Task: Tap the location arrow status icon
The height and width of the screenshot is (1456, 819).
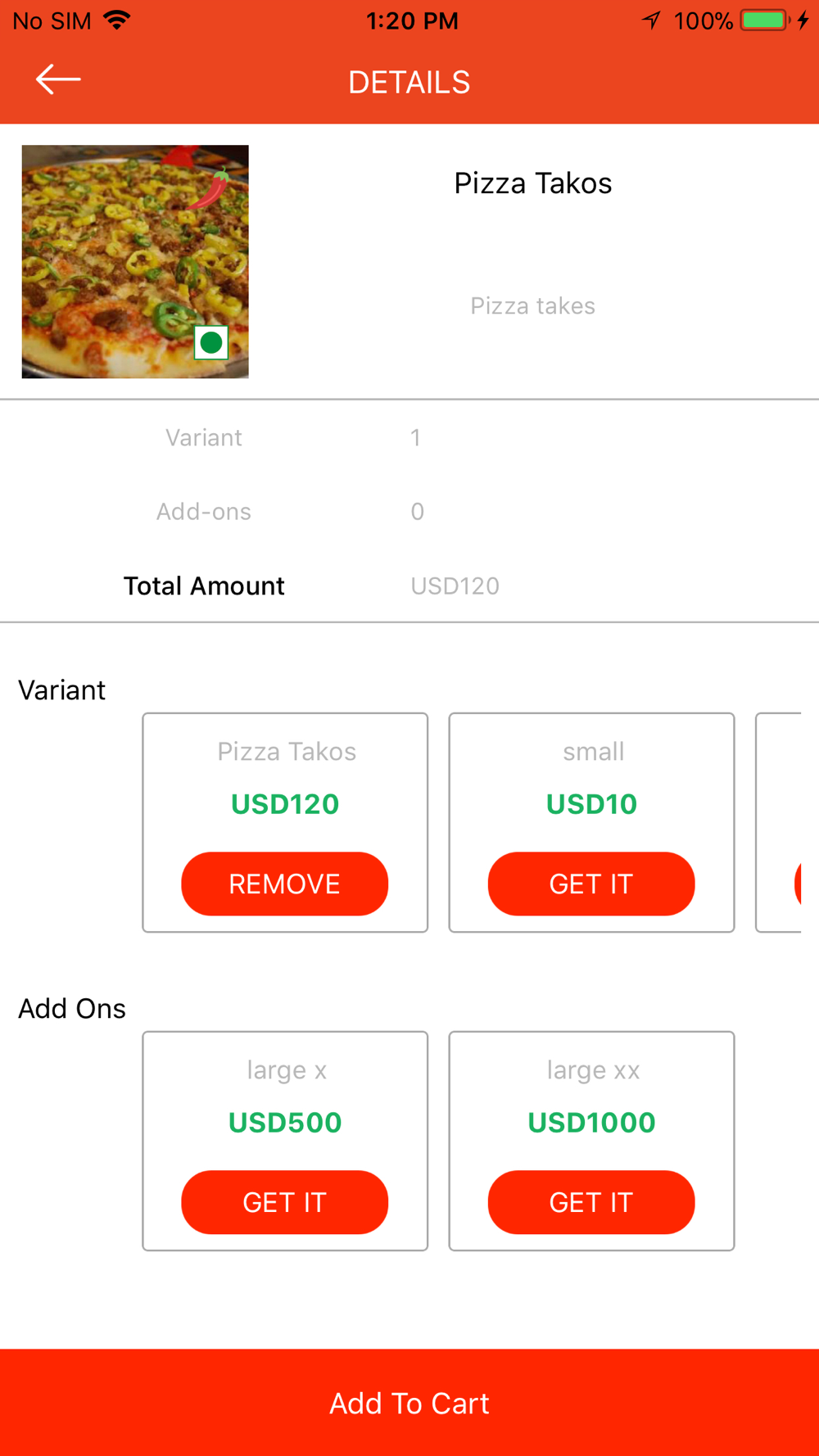Action: (652, 20)
